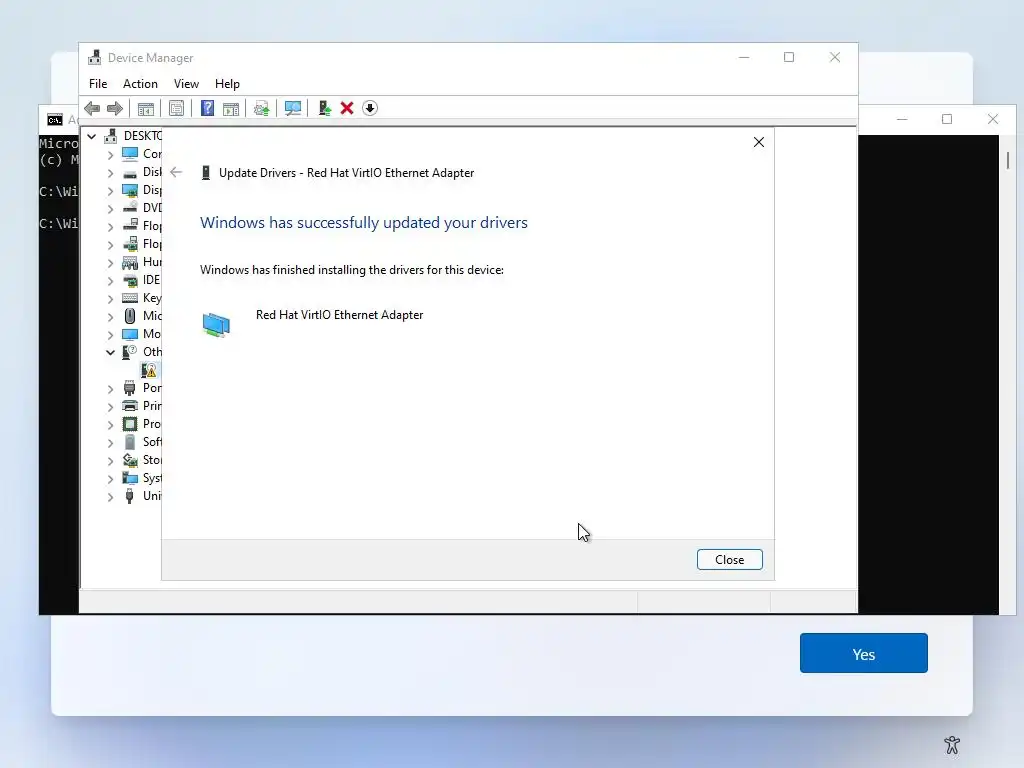
Task: Click the accessibility icon at screen corner
Action: point(952,744)
